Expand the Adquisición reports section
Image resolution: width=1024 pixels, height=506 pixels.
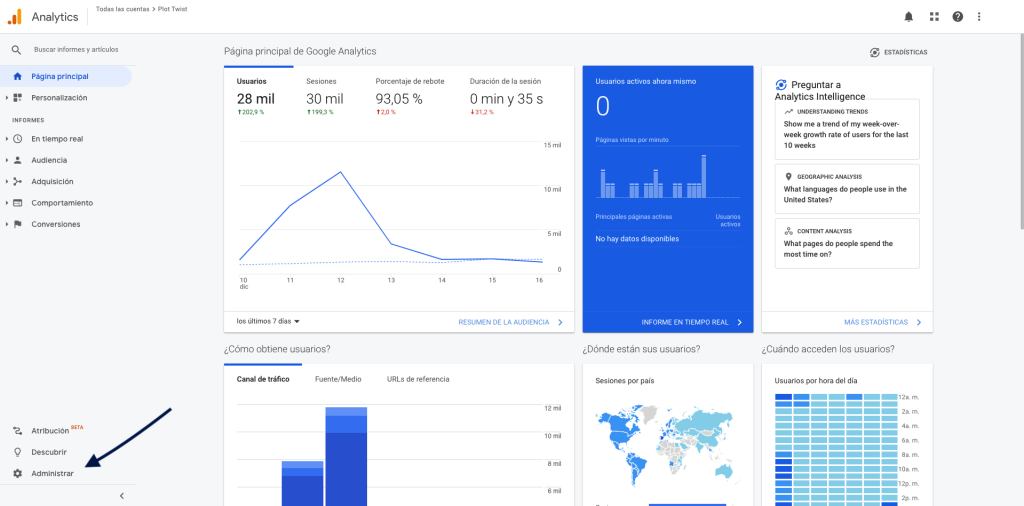(51, 181)
